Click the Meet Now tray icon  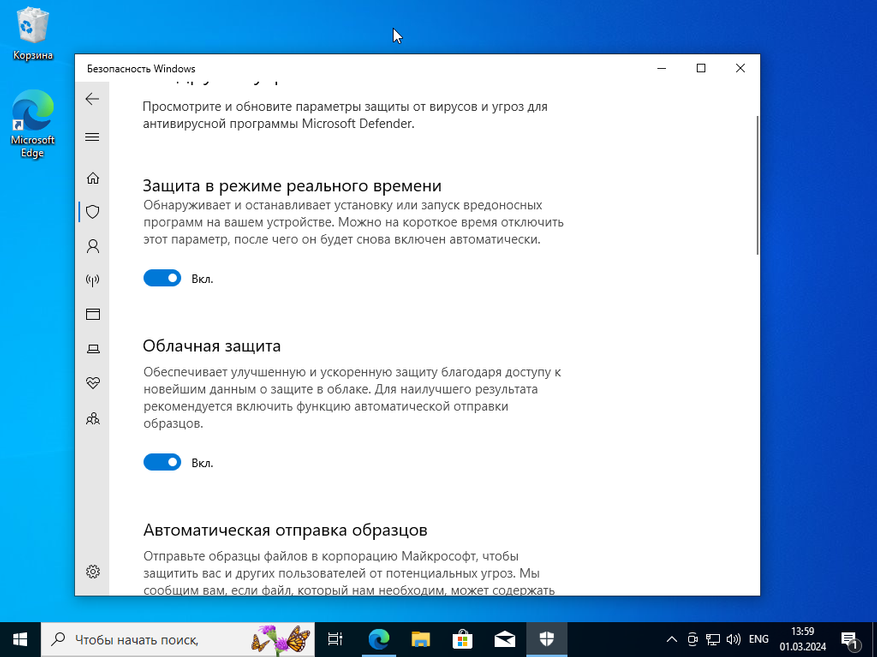pos(692,639)
